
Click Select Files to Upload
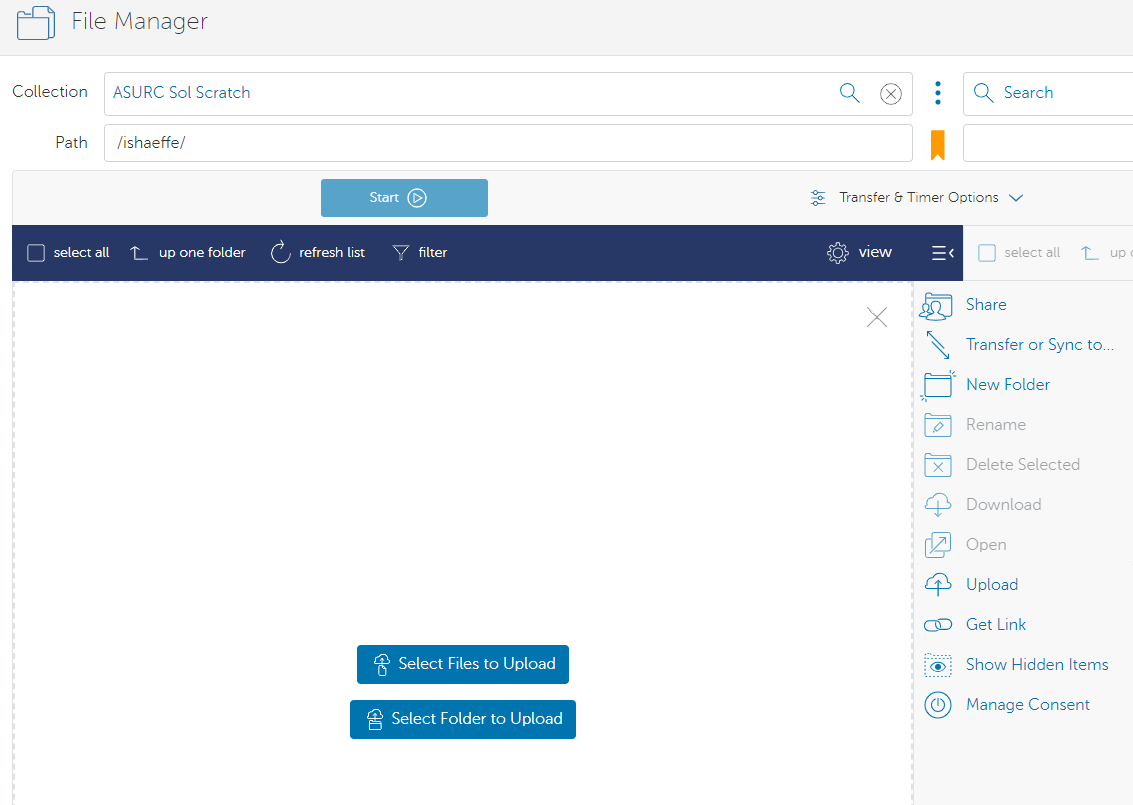pyautogui.click(x=462, y=664)
